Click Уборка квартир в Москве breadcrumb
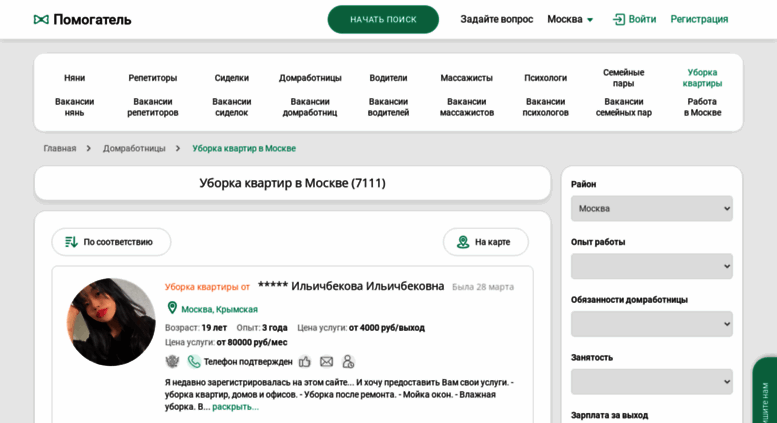 [244, 148]
